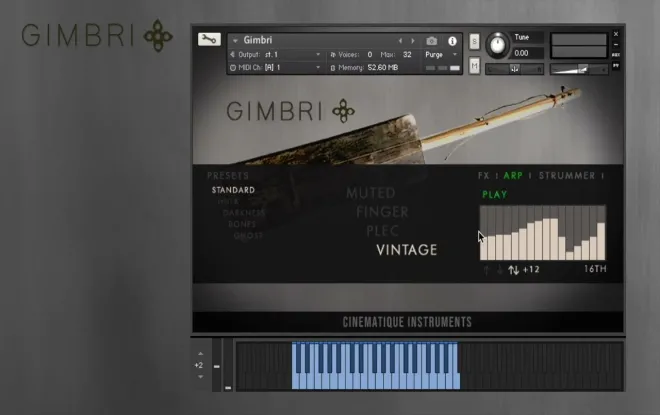Click the Voices count value 0

tap(370, 55)
